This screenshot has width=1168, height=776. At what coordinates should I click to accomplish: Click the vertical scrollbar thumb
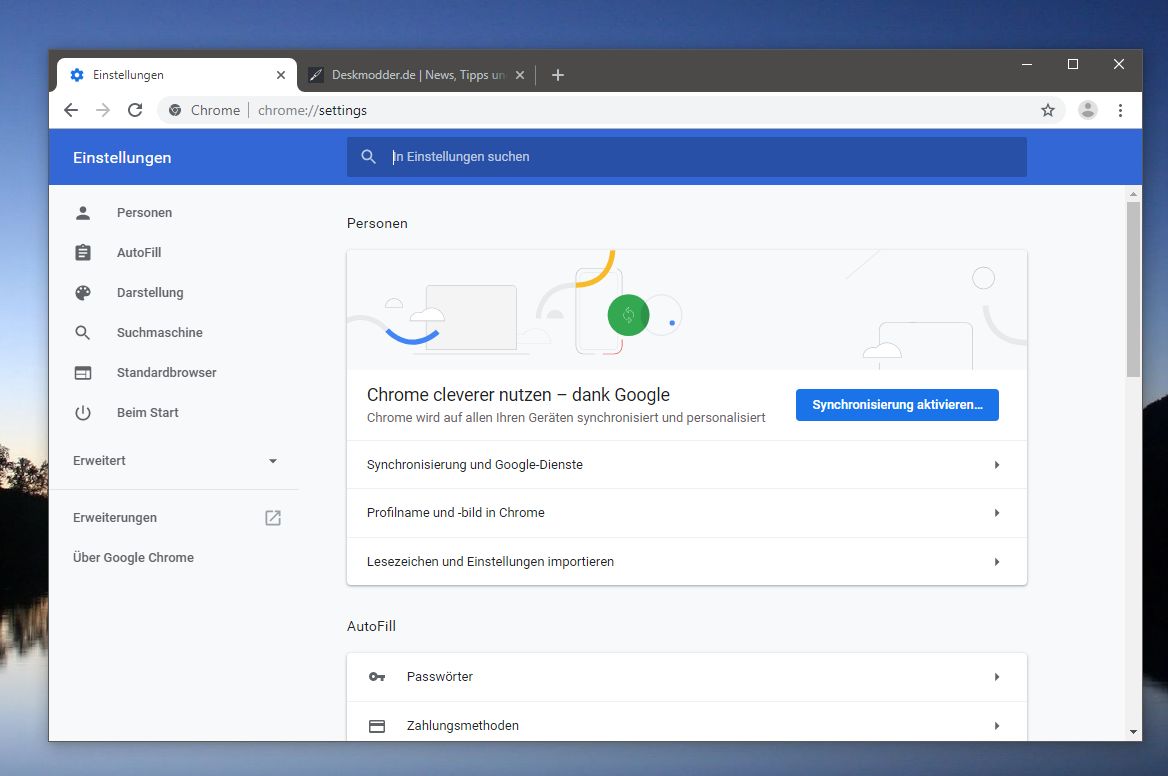tap(1134, 289)
